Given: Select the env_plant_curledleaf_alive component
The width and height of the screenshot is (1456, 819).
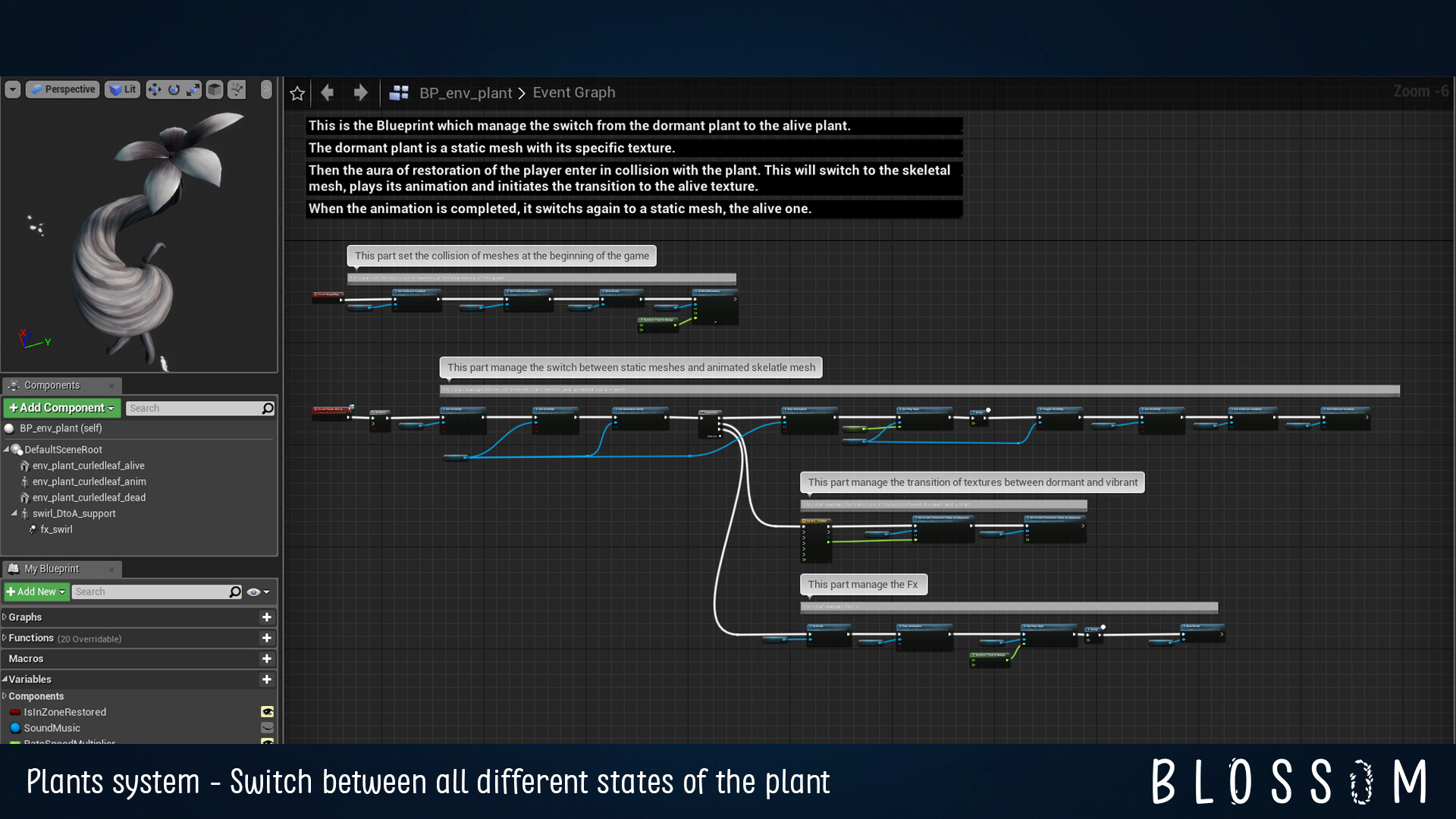Looking at the screenshot, I should (88, 465).
